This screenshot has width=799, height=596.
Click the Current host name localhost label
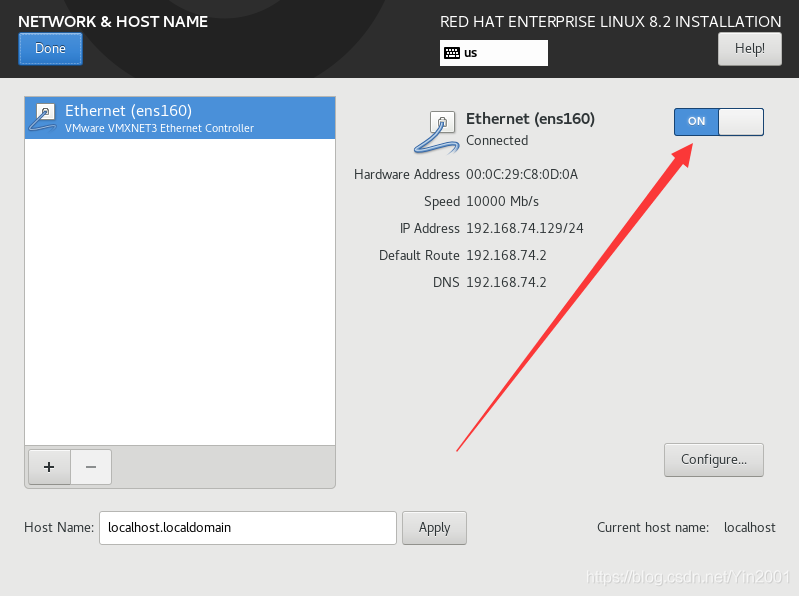[x=750, y=527]
